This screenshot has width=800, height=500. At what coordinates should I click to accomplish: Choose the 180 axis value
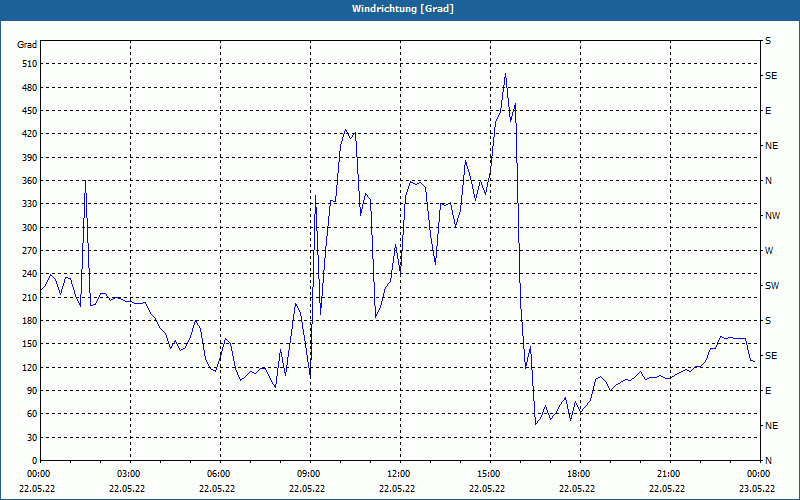30,321
